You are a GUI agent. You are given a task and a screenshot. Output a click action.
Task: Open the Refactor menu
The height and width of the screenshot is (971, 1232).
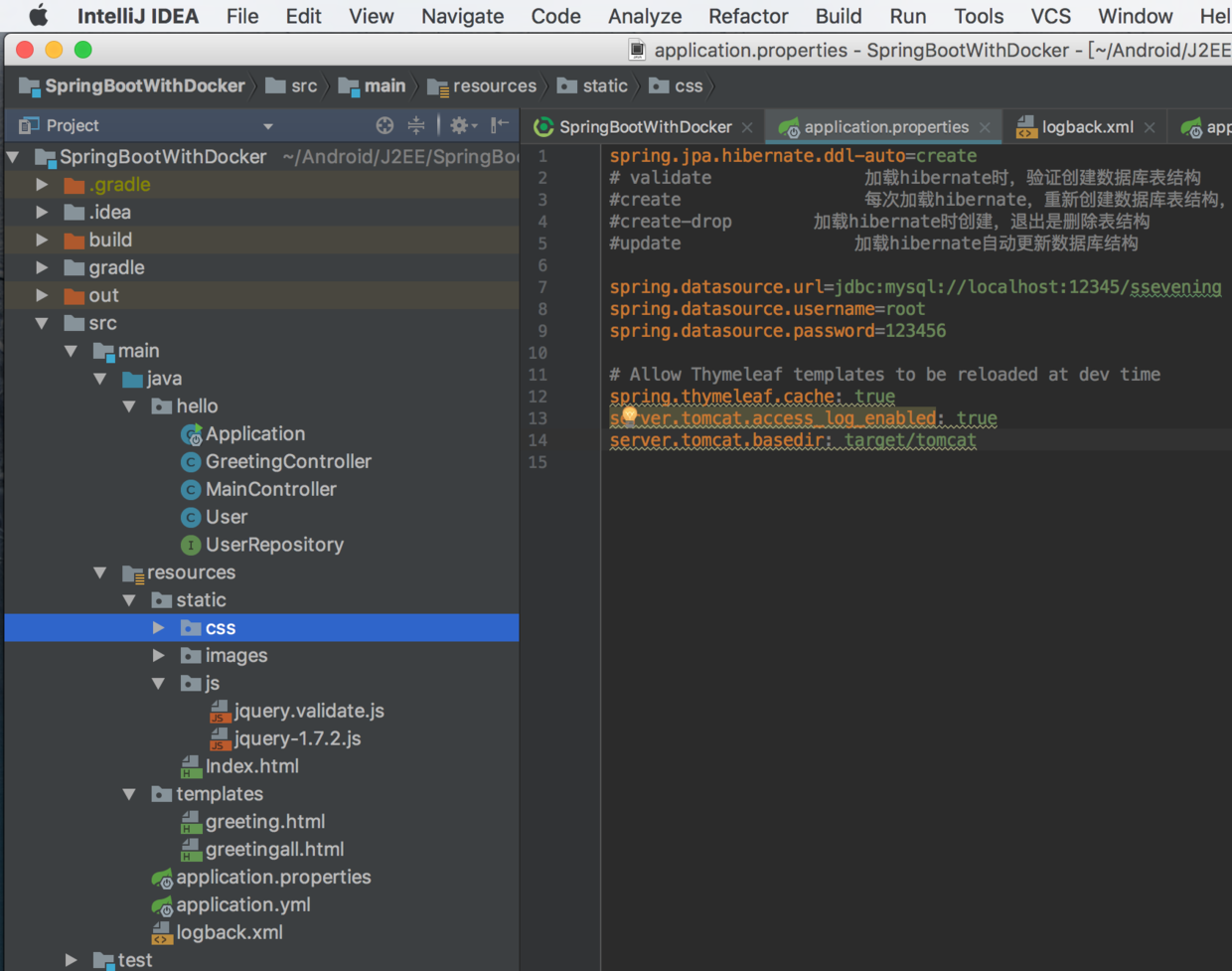(x=748, y=16)
